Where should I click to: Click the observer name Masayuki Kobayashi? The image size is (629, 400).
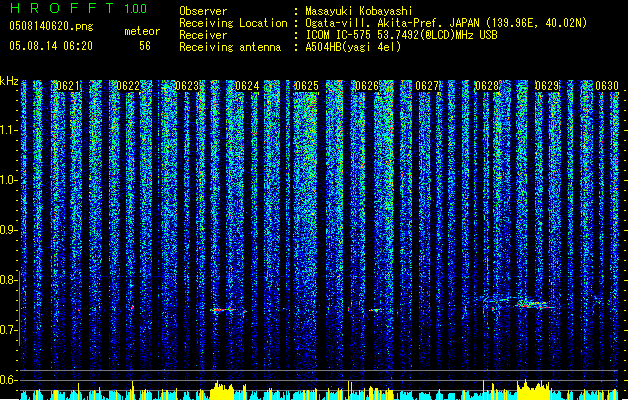(359, 11)
